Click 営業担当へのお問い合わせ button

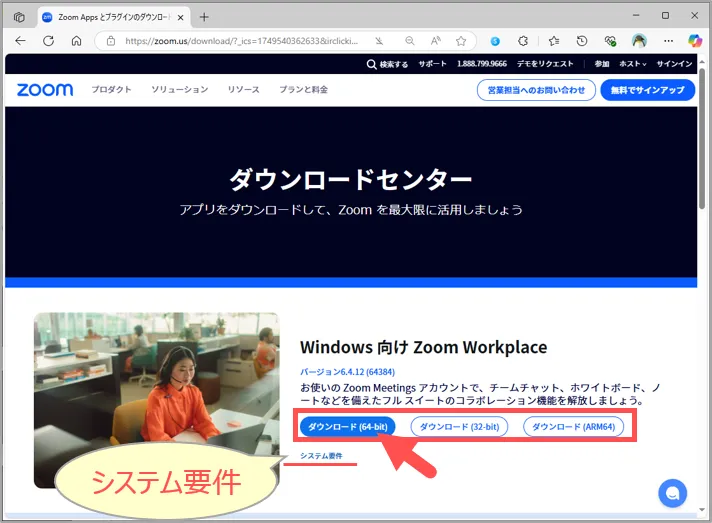click(536, 90)
